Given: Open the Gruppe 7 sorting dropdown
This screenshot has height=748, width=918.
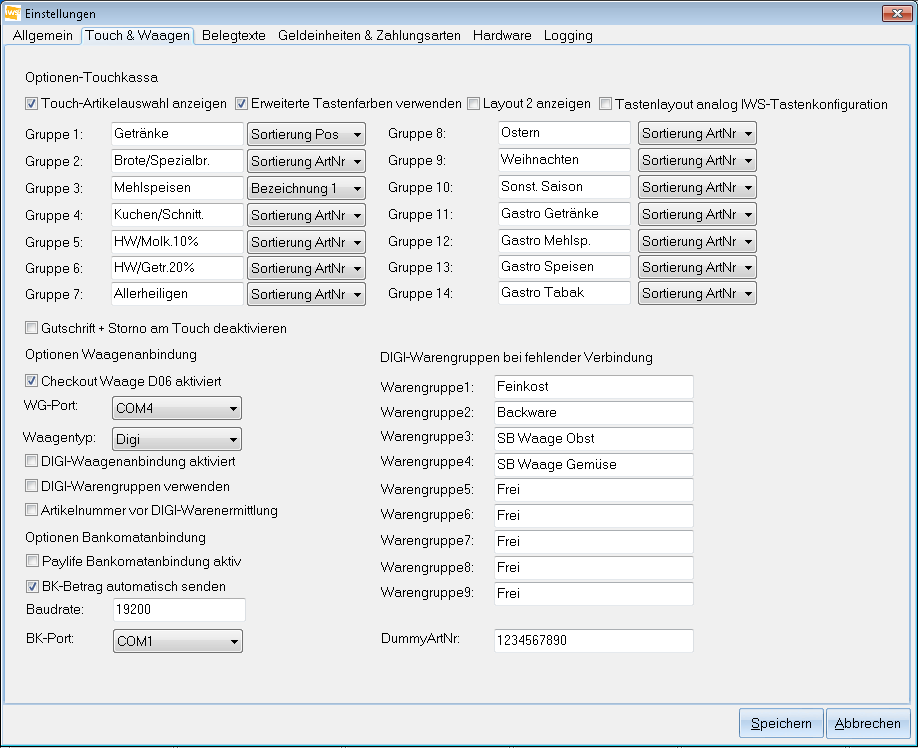Looking at the screenshot, I should 306,294.
